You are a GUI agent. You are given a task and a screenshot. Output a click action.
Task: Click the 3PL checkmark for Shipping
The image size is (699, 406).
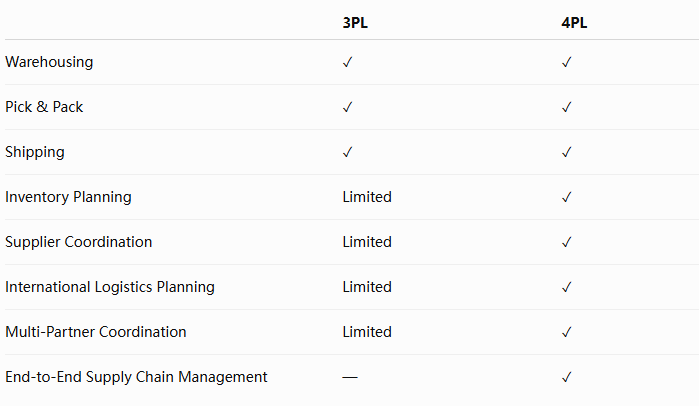coord(347,152)
